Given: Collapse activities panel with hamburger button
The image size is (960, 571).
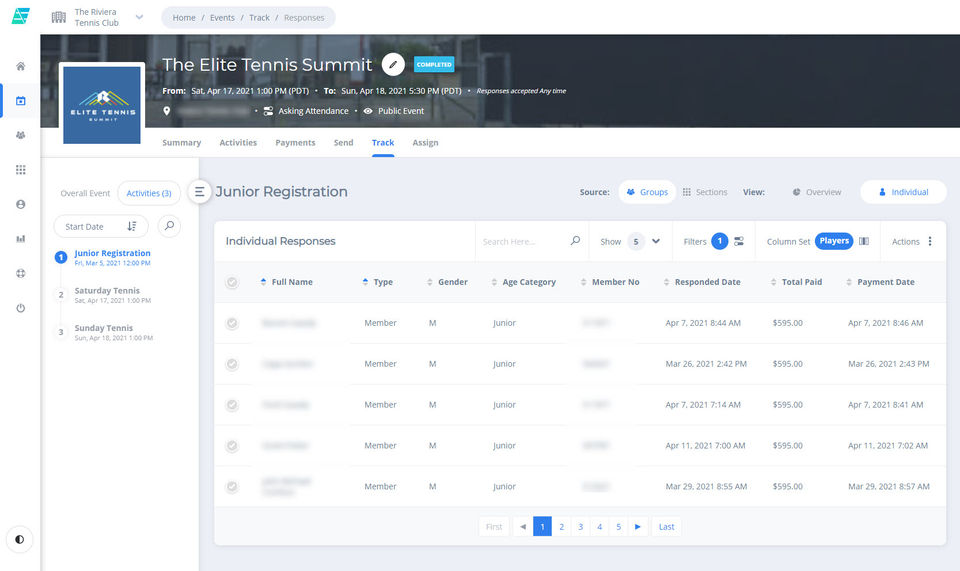Looking at the screenshot, I should [x=200, y=192].
